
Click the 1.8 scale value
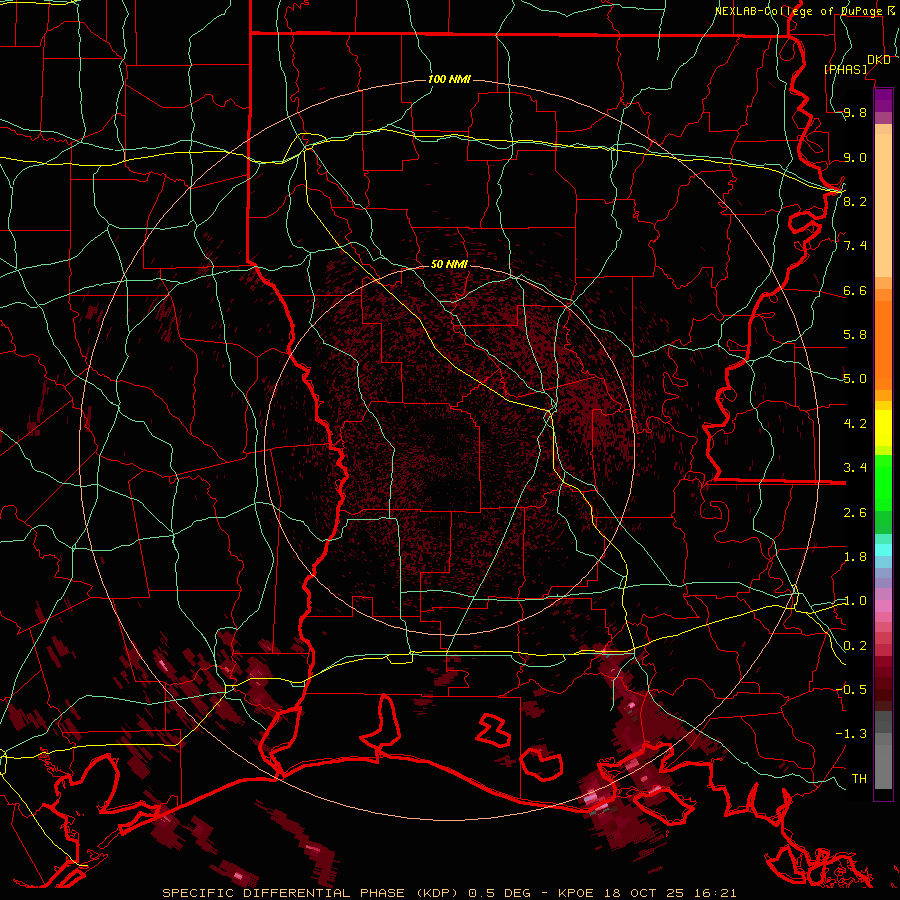point(855,557)
